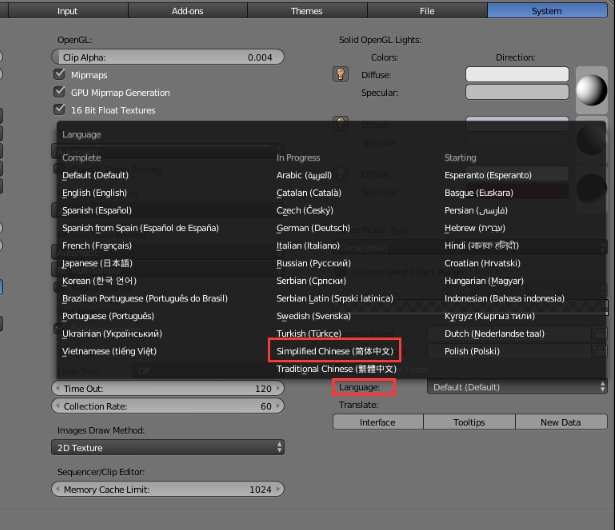Open the Add-ons tab
616x530 pixels.
[x=187, y=11]
